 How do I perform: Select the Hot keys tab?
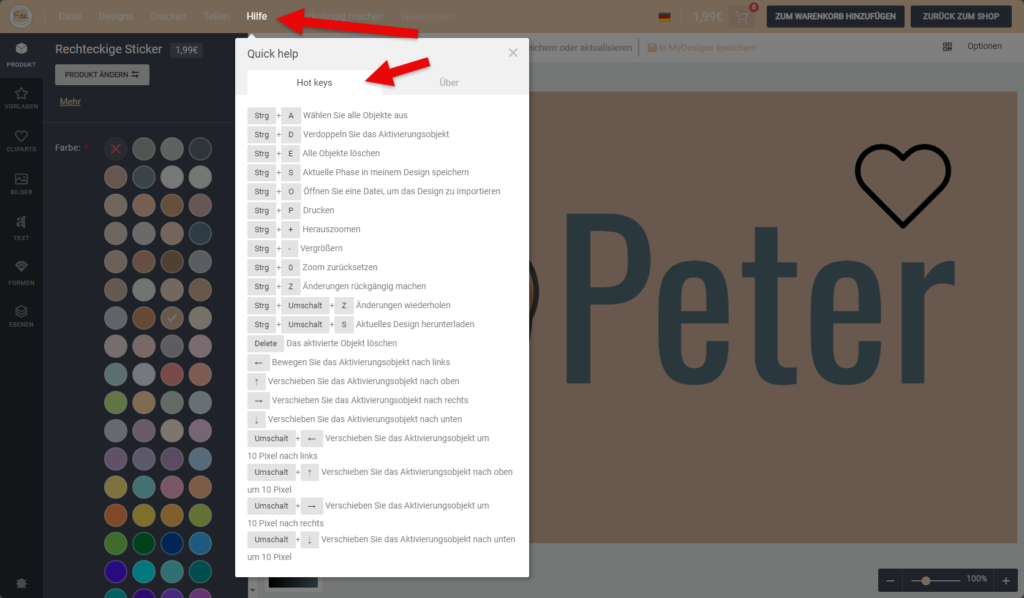[x=314, y=83]
